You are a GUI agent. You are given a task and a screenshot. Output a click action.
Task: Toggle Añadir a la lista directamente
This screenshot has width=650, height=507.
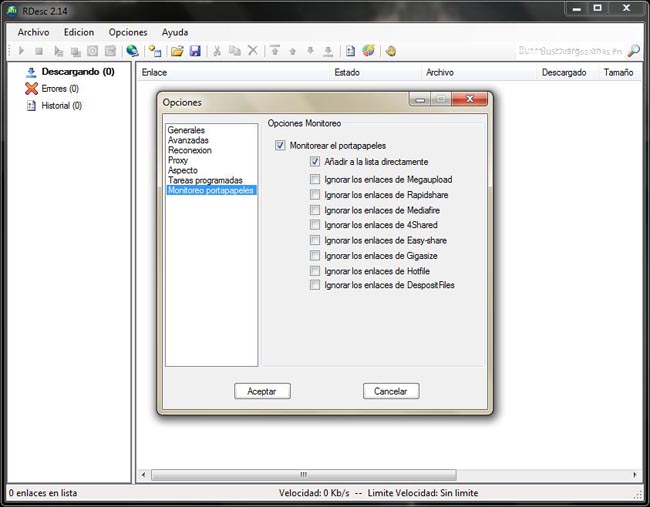(315, 162)
